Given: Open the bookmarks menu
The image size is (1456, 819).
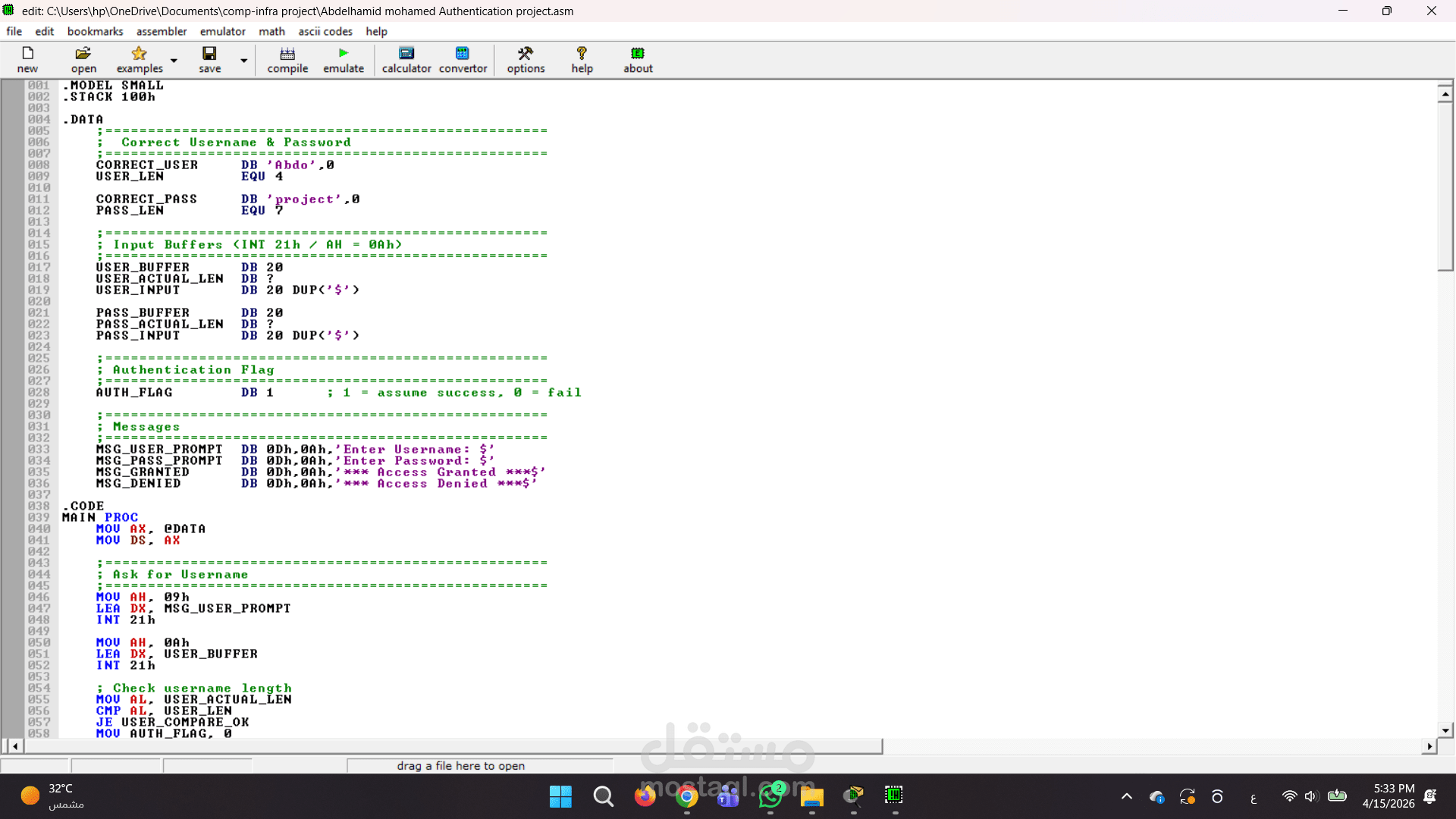Looking at the screenshot, I should pos(95,31).
